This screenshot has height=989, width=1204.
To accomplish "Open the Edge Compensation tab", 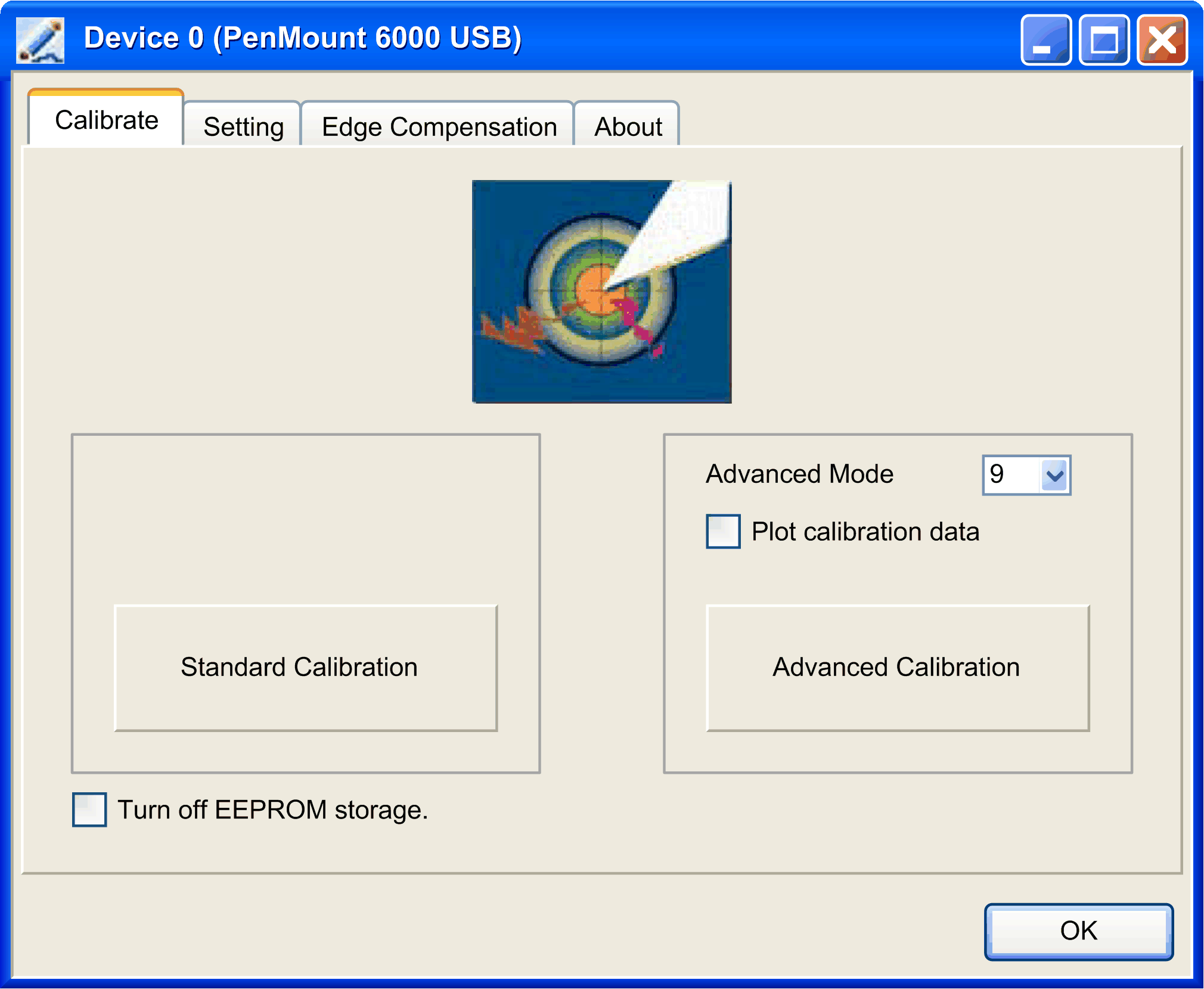I will coord(439,126).
